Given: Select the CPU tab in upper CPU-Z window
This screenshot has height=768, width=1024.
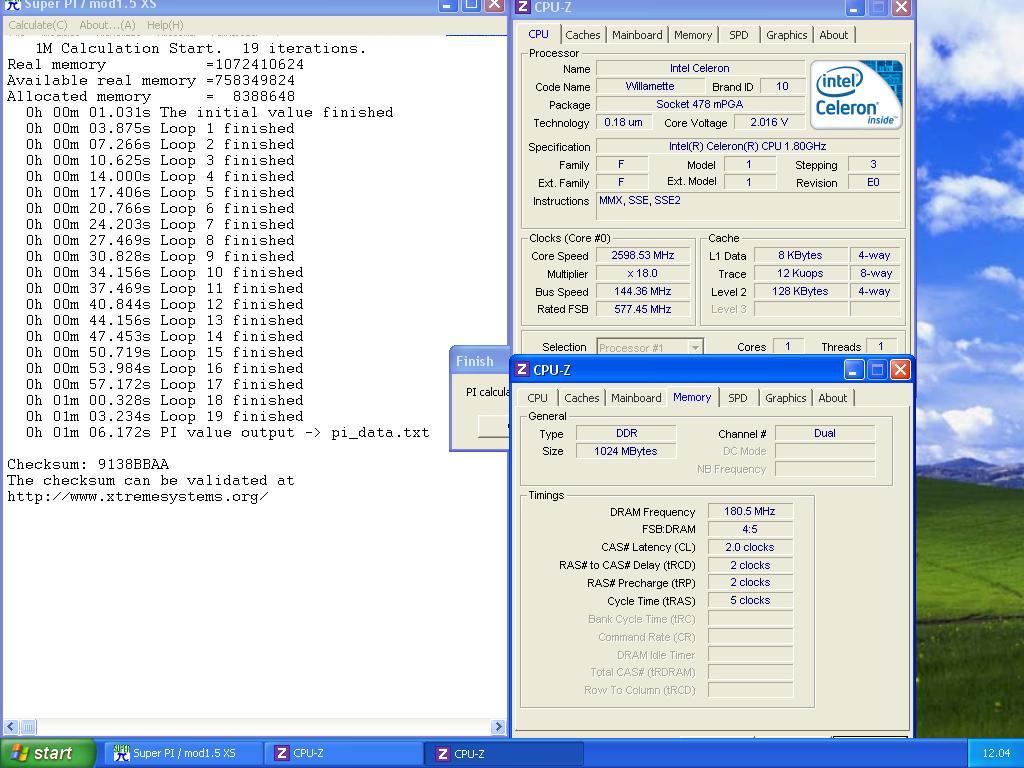Looking at the screenshot, I should [538, 34].
